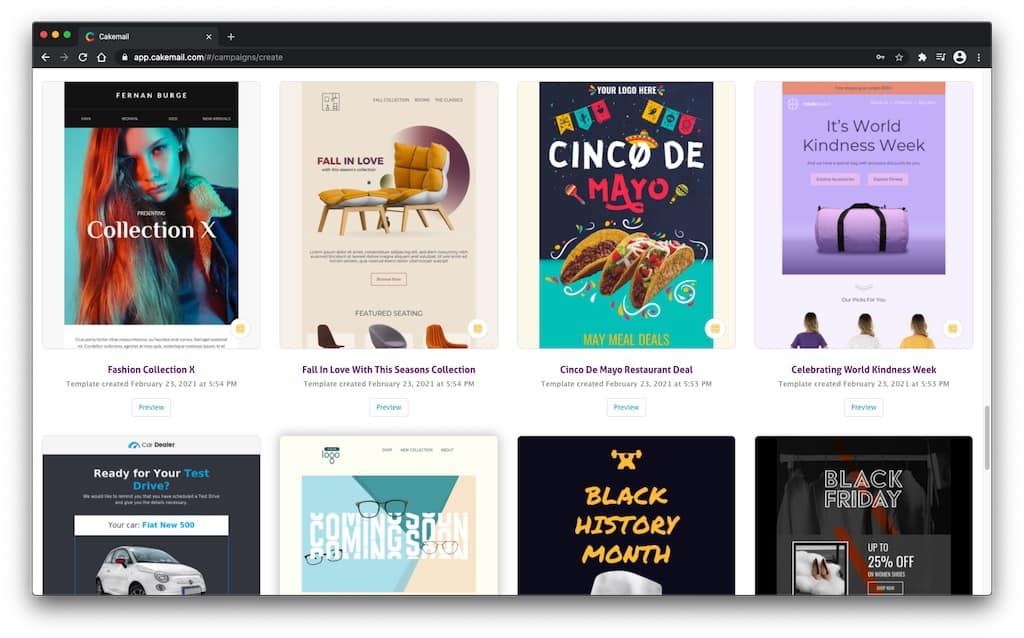Click the page vertical scrollbar handle

click(987, 438)
